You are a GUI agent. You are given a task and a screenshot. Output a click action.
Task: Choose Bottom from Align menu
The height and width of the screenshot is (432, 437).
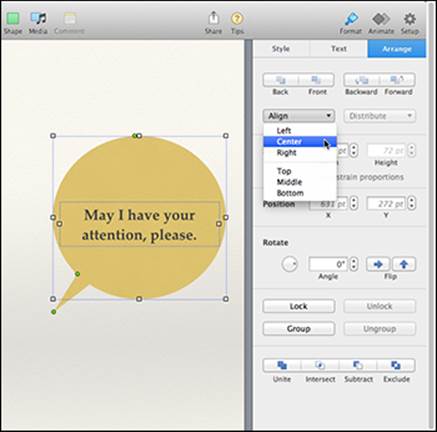(x=300, y=193)
